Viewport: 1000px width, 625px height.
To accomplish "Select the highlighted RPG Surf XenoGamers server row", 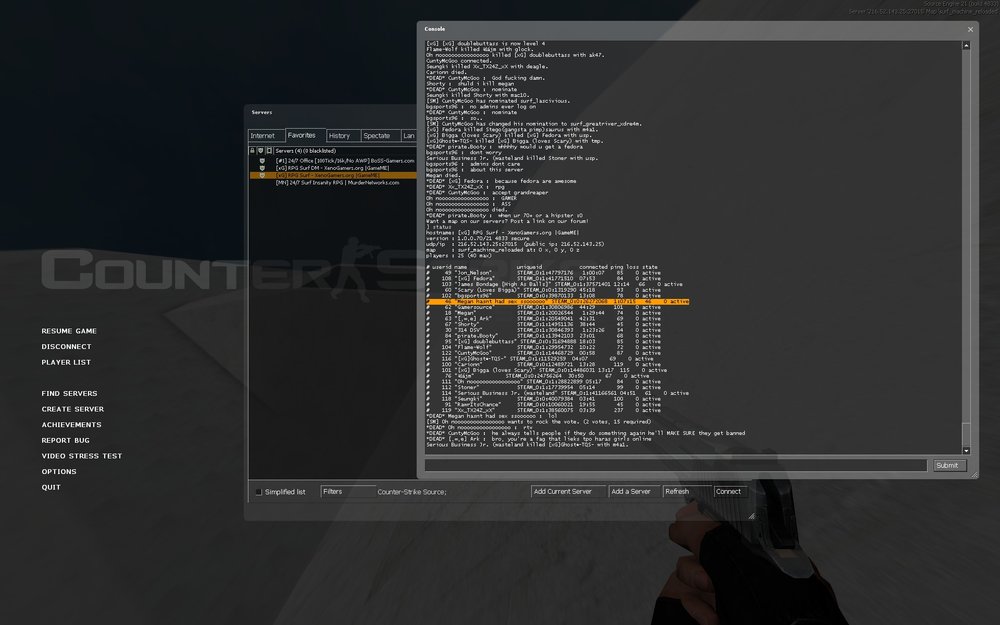I will (333, 175).
